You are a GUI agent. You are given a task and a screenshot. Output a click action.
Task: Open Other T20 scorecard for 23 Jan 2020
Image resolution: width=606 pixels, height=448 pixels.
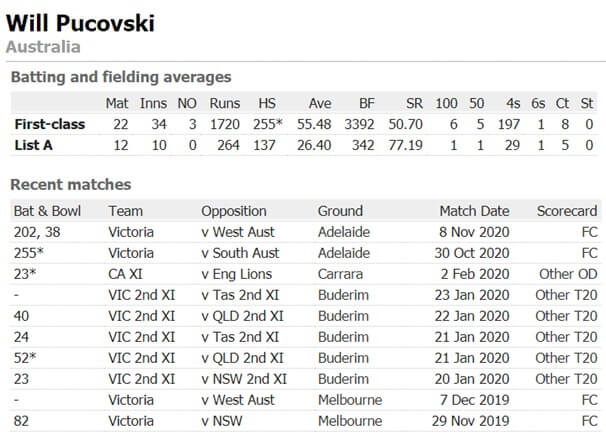click(x=566, y=294)
